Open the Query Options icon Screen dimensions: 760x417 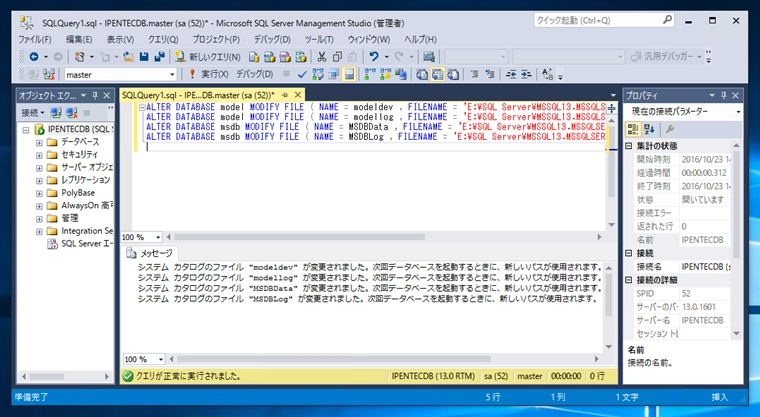(x=333, y=75)
